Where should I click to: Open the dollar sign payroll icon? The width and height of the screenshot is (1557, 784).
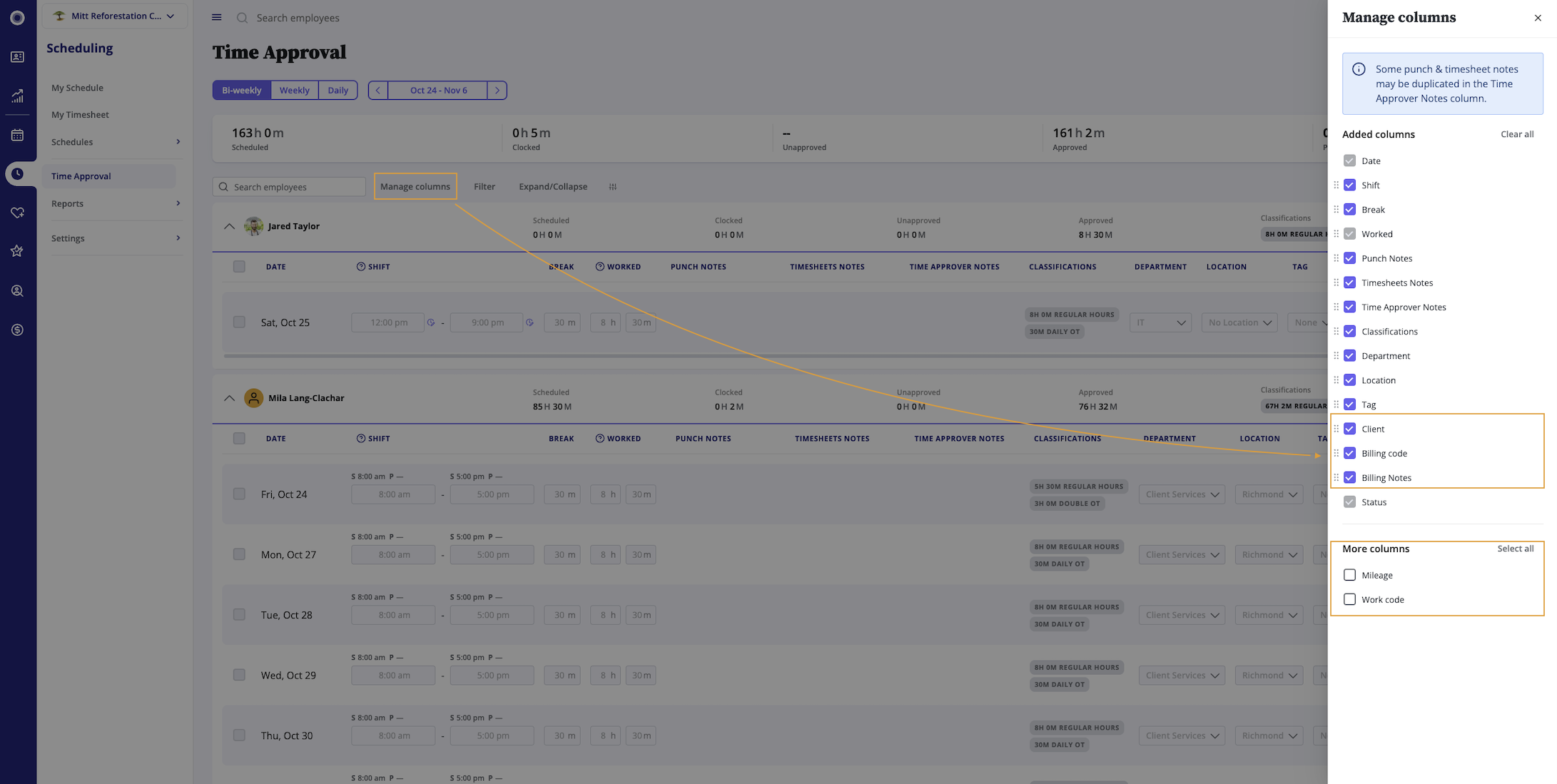pos(17,330)
